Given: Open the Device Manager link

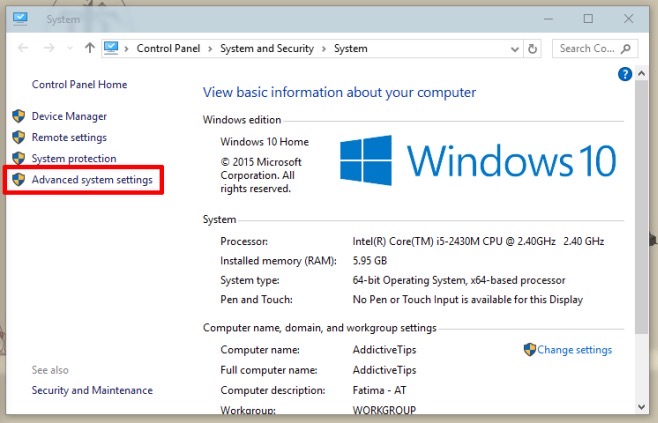Looking at the screenshot, I should (69, 116).
